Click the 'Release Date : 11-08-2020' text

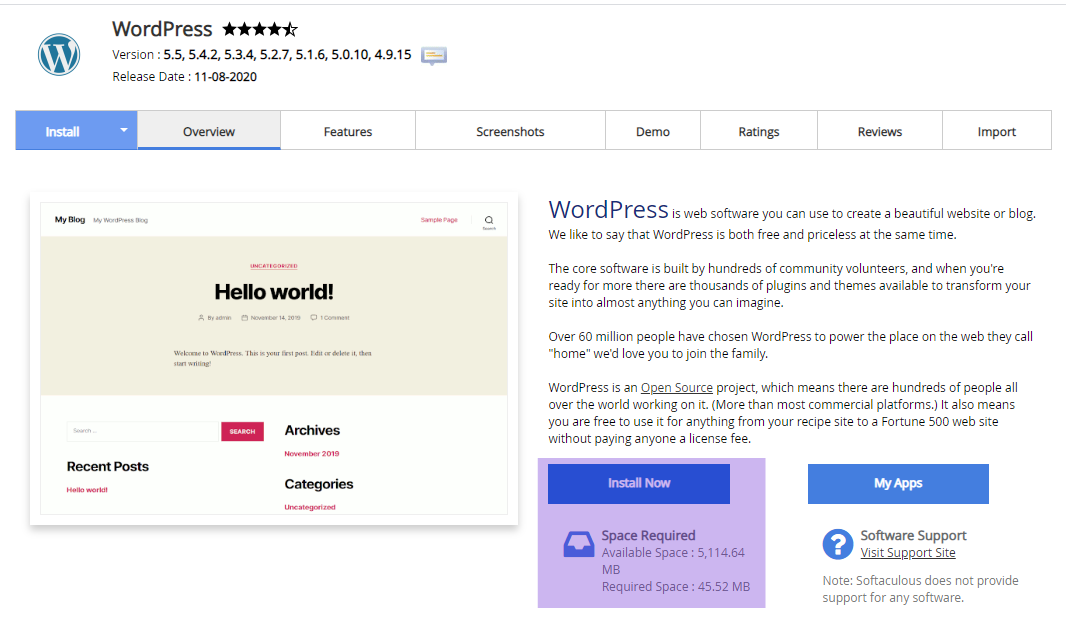click(184, 77)
